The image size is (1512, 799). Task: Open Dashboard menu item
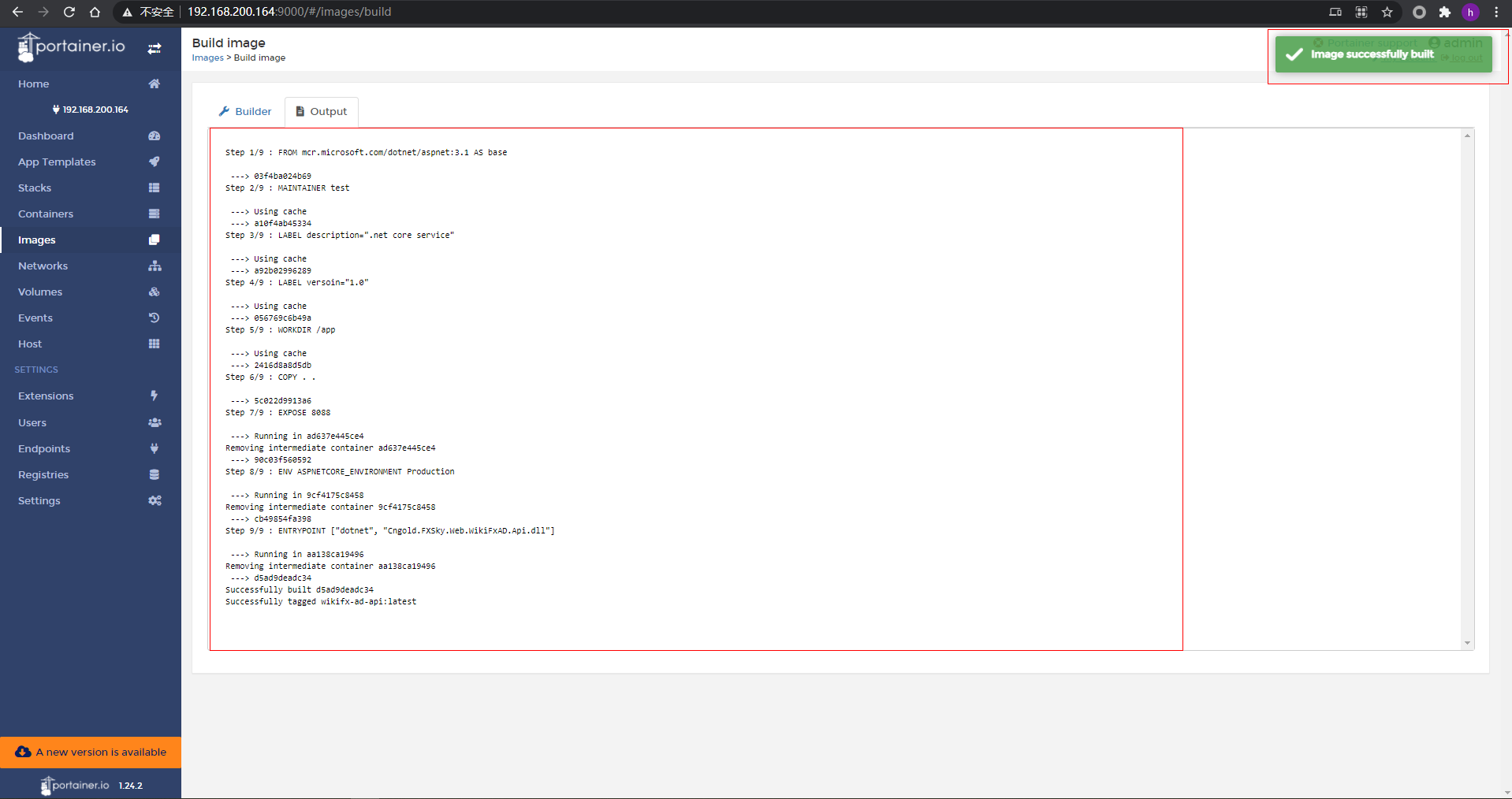(x=91, y=136)
